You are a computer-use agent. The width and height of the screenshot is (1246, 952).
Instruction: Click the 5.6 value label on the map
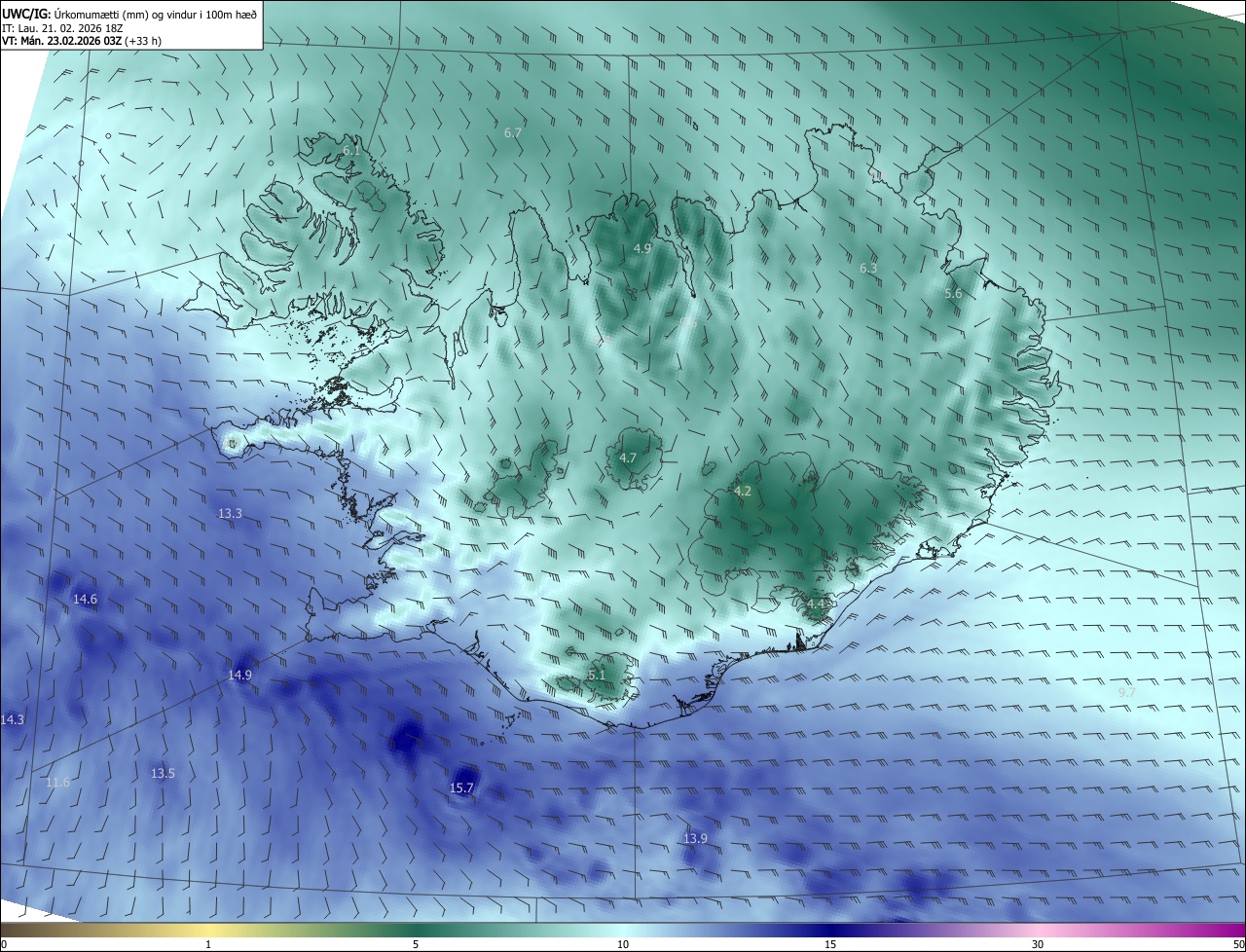tap(953, 294)
